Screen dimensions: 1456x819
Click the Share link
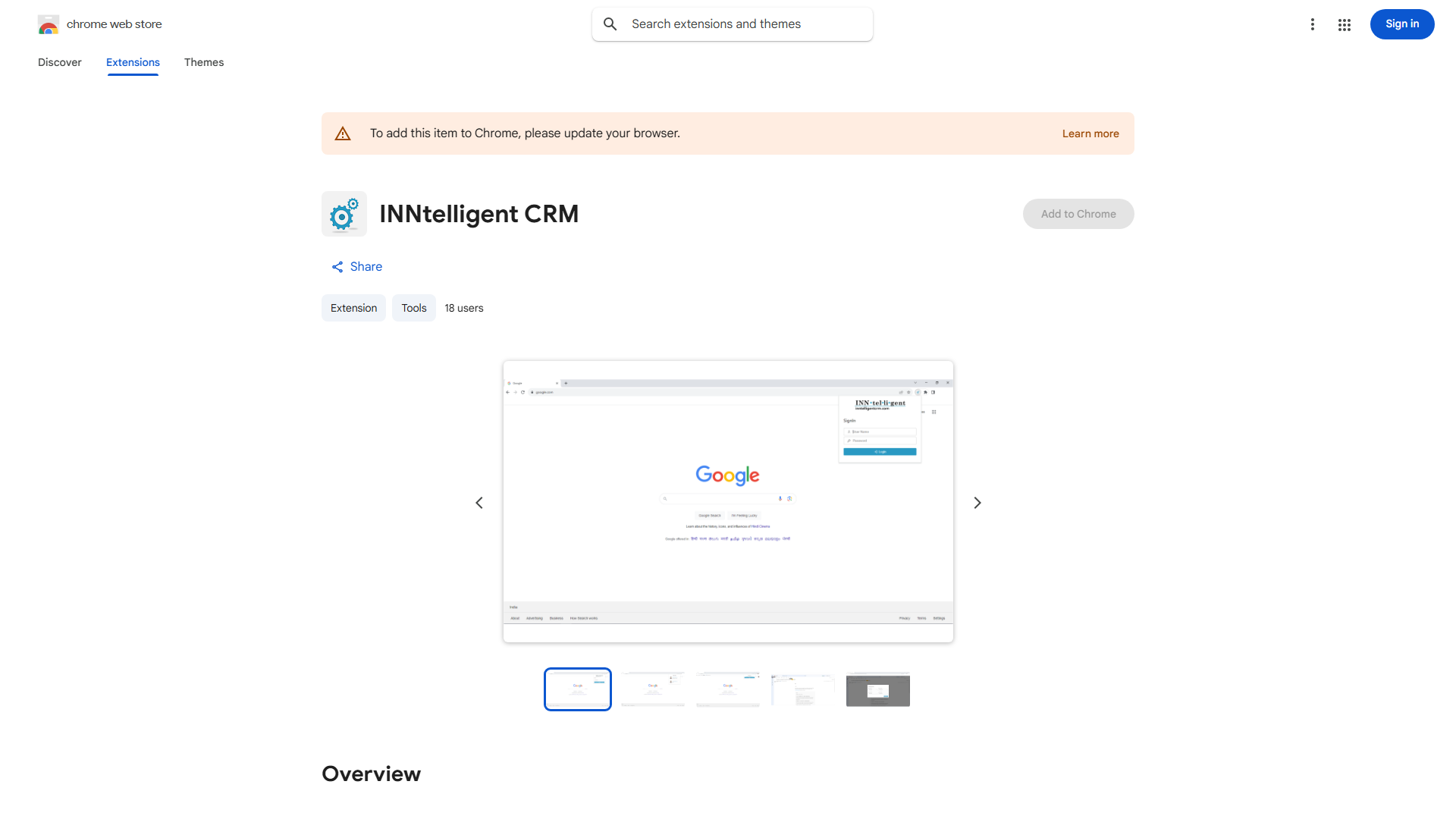tap(366, 266)
